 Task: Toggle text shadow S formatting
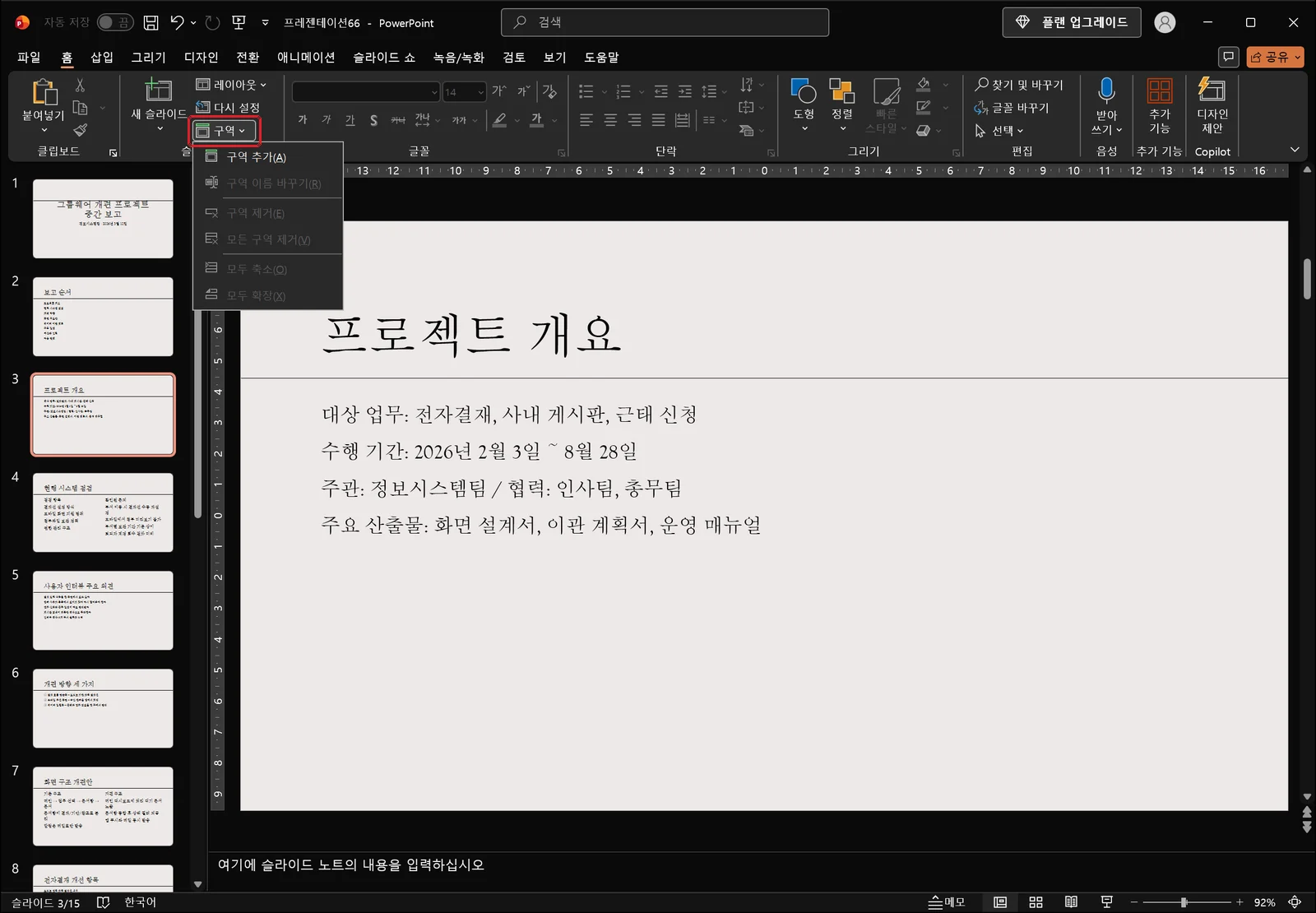374,120
